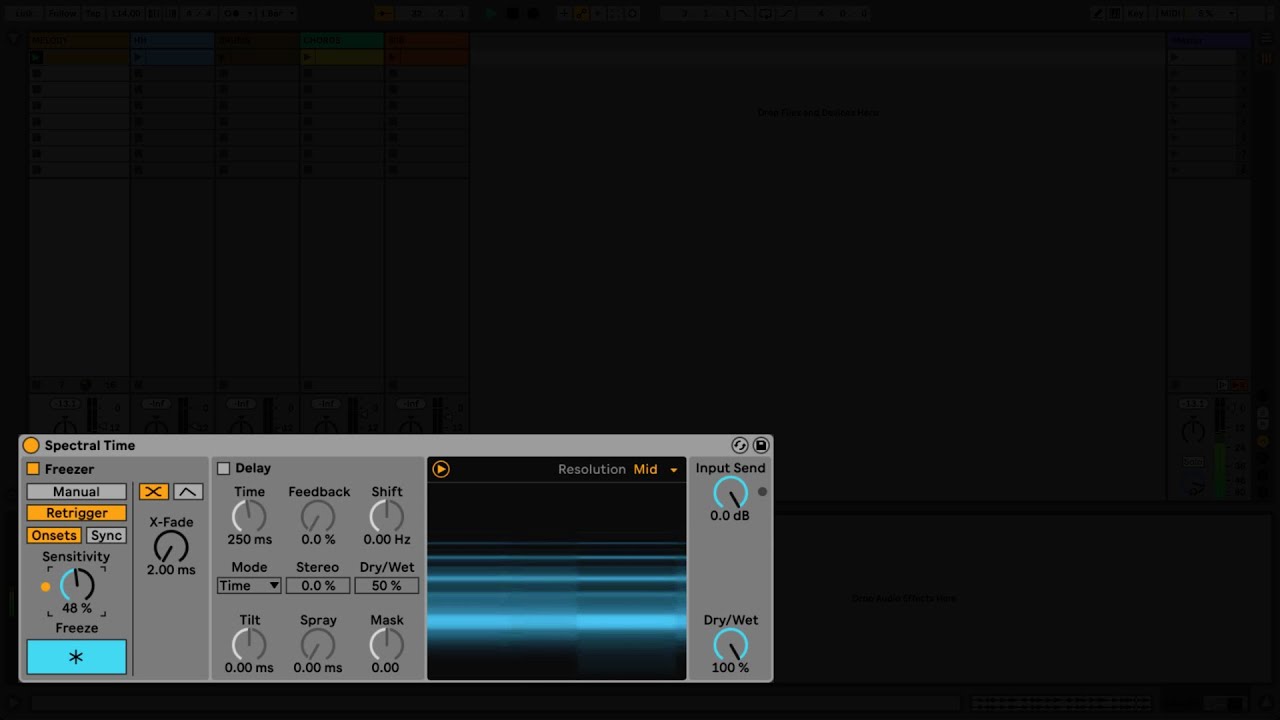This screenshot has height=720, width=1280.
Task: Click the global Dry/Wet 100 % knob
Action: (730, 644)
